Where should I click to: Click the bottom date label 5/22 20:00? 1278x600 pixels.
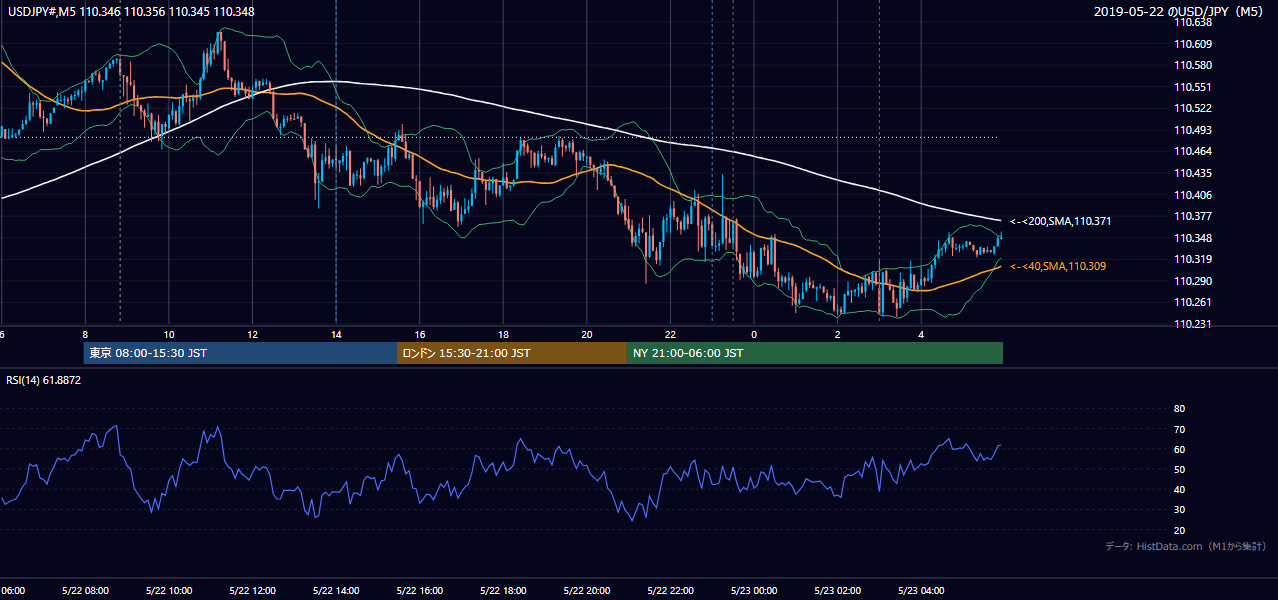click(x=587, y=591)
